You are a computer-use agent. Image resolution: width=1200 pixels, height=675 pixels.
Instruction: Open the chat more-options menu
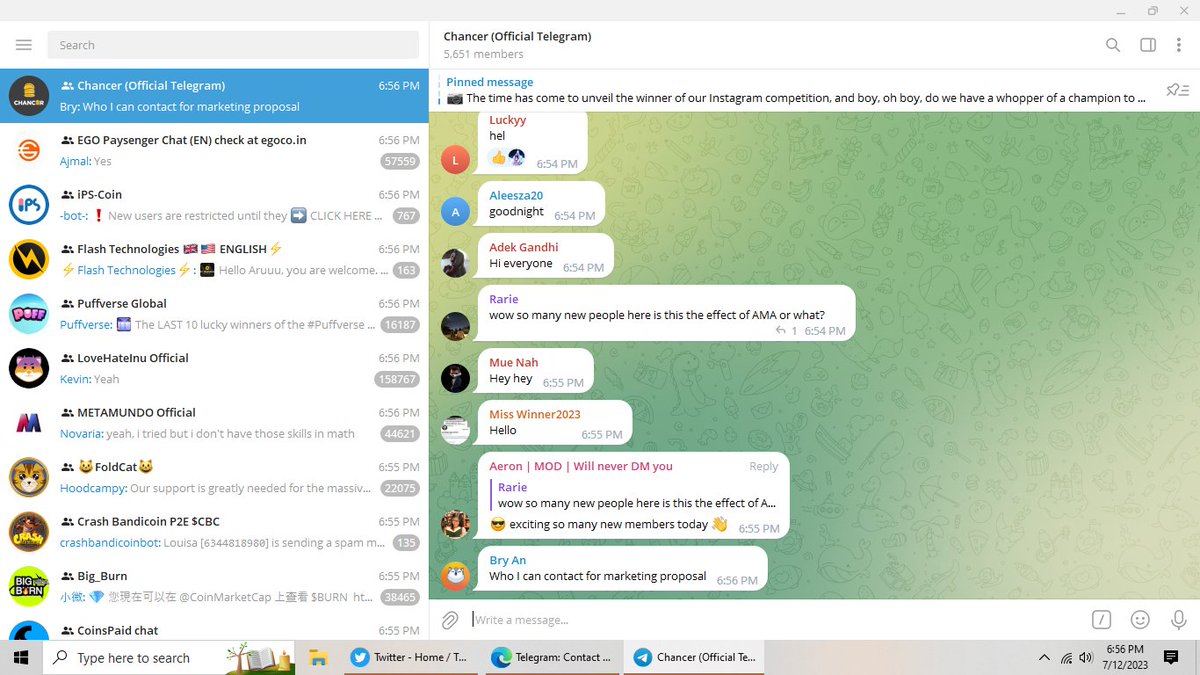click(x=1181, y=45)
